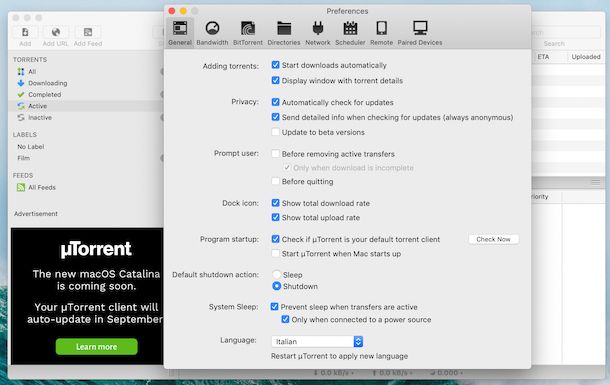
Task: Click the µTorrent Catalina advertisement banner
Action: pyautogui.click(x=87, y=296)
